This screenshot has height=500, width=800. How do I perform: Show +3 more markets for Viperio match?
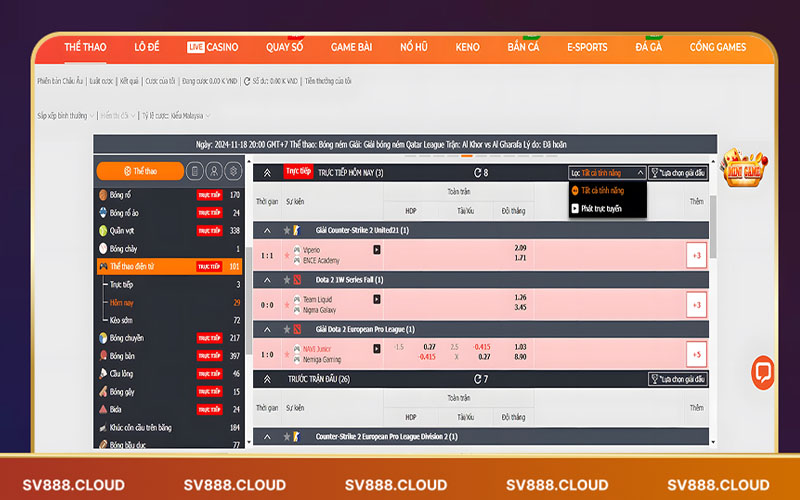[x=696, y=255]
